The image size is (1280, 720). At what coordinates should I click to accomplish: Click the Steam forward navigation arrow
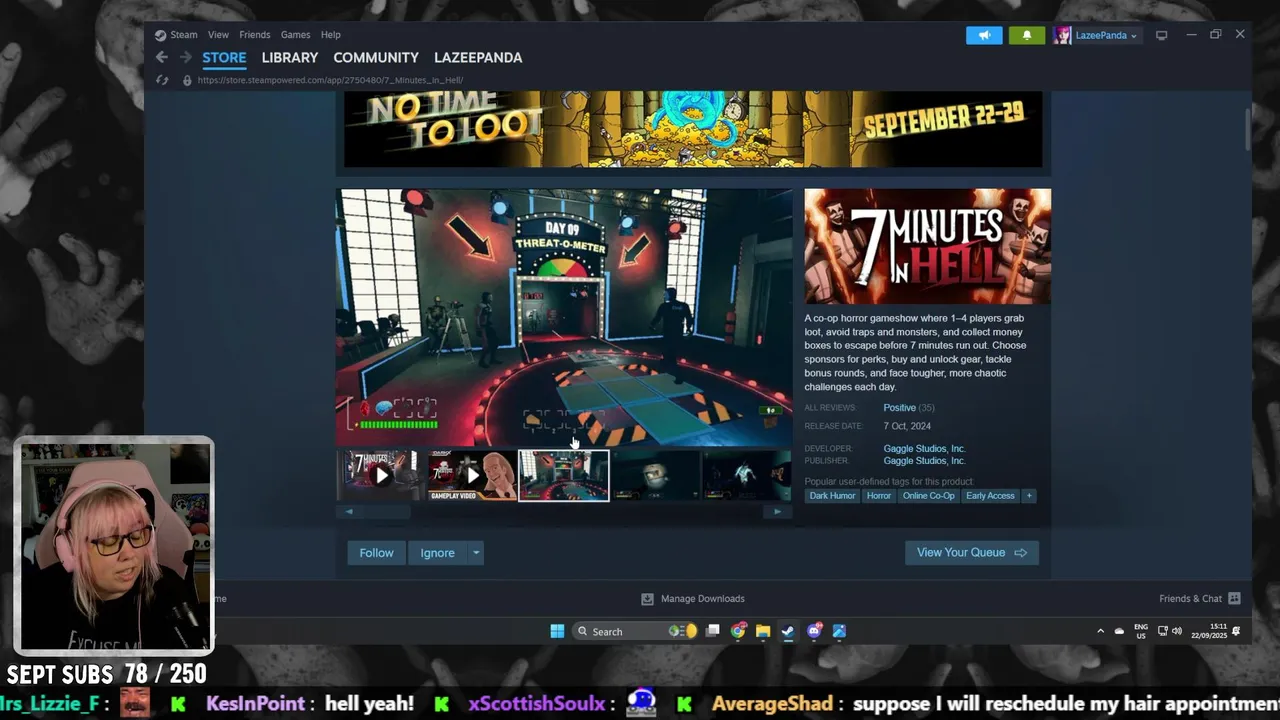click(x=185, y=58)
